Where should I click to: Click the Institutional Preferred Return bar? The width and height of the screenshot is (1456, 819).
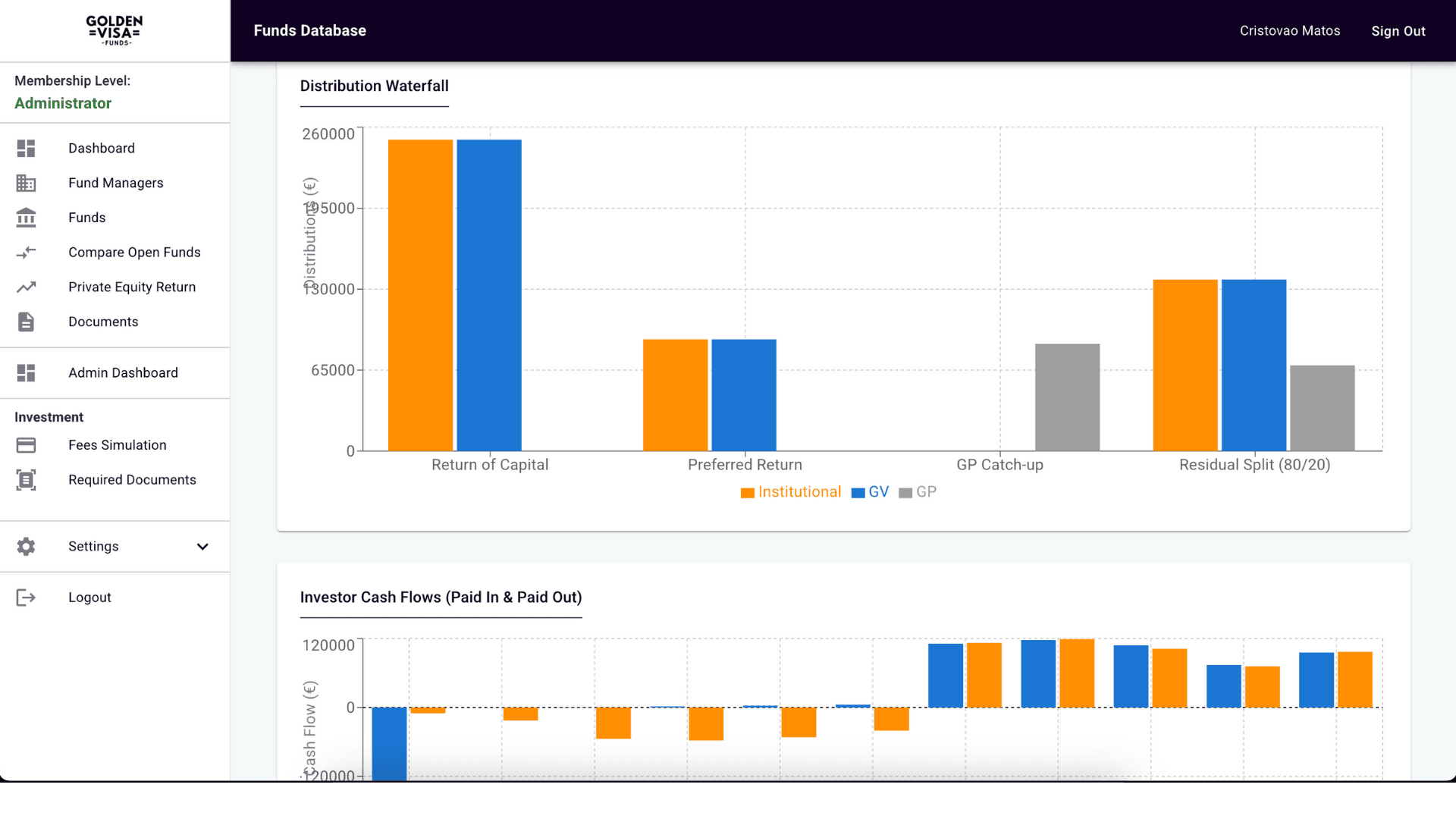click(x=675, y=395)
